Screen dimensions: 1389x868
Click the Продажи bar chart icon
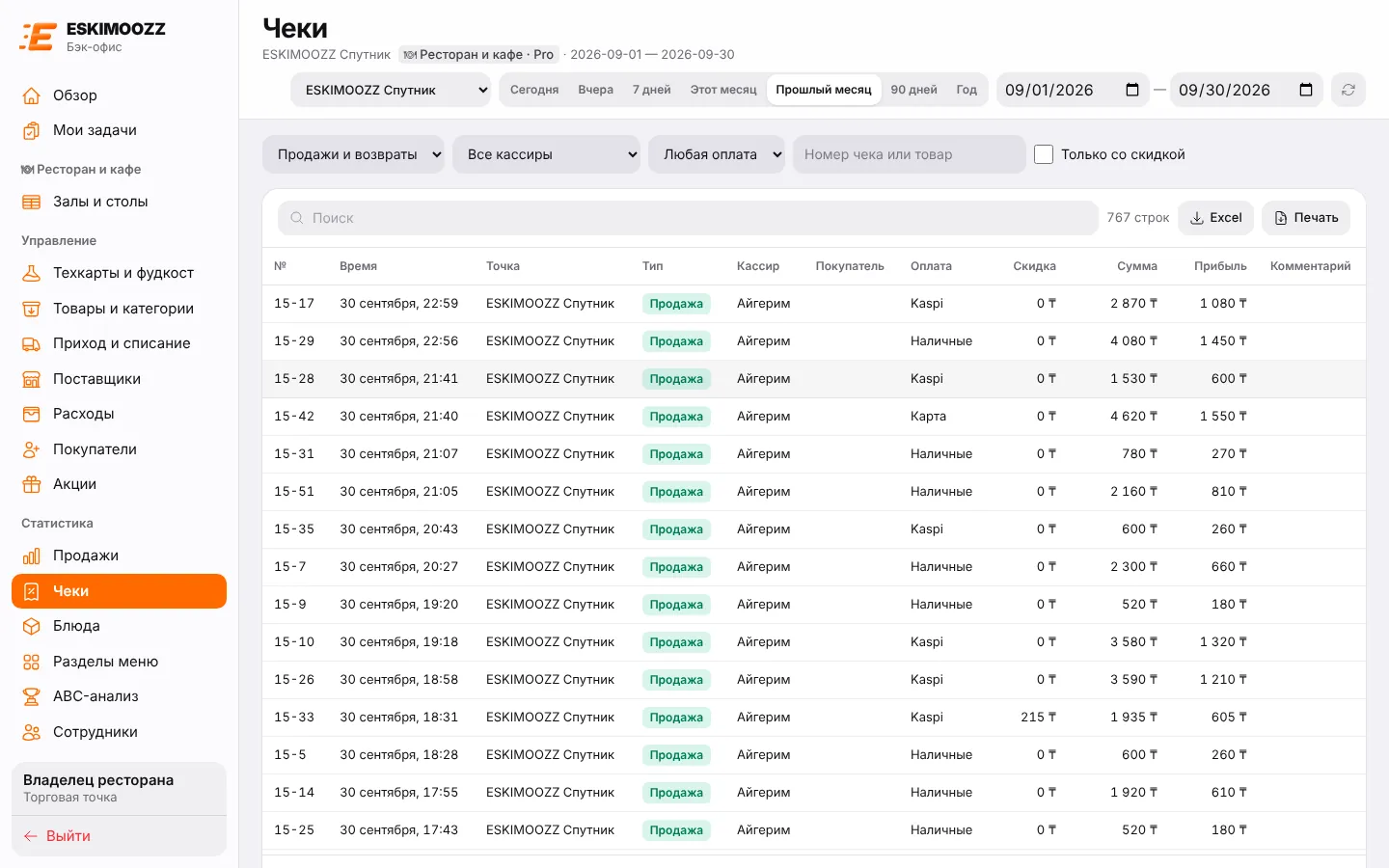coord(32,556)
